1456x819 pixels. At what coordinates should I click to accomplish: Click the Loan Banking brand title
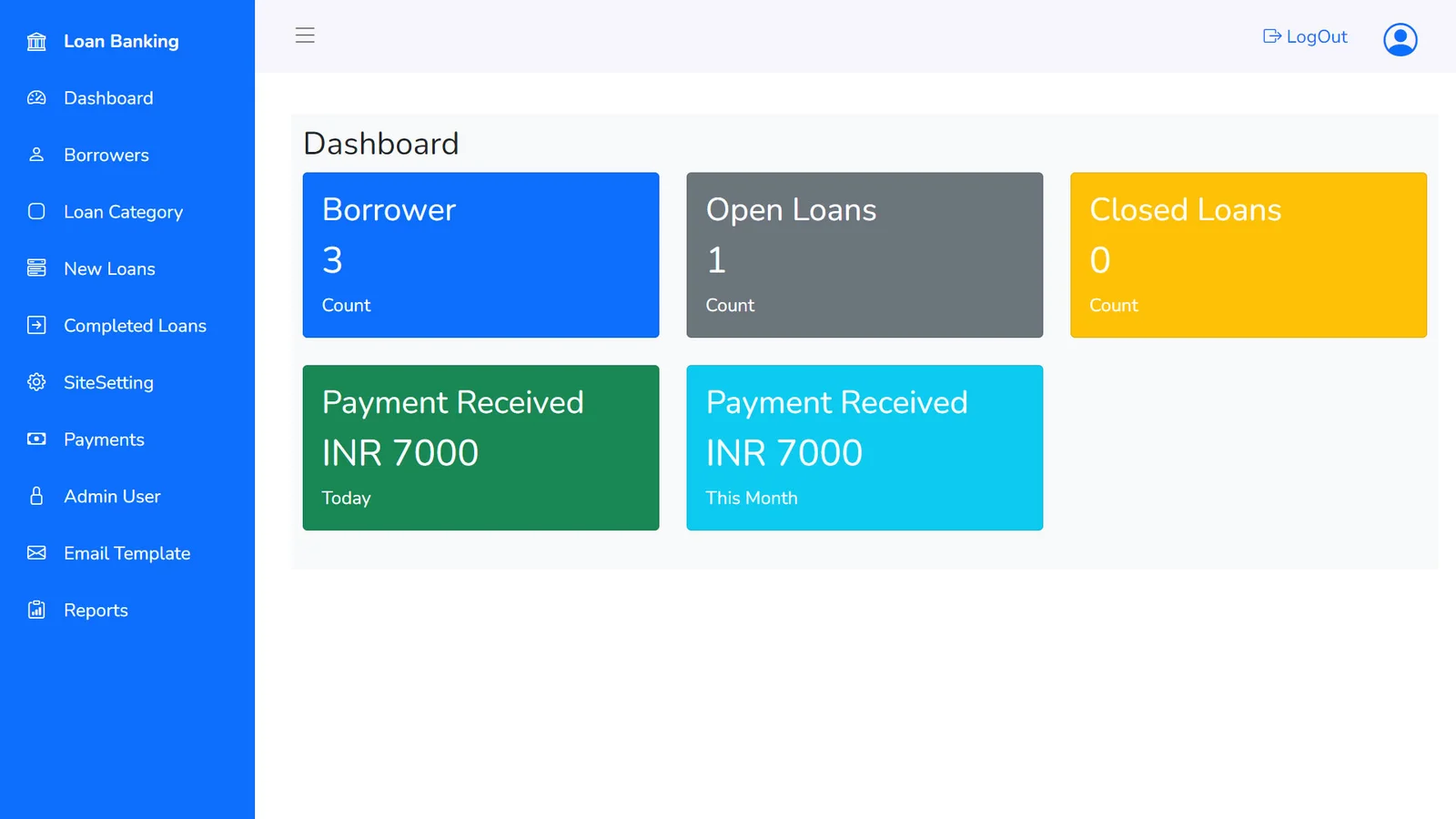121,41
